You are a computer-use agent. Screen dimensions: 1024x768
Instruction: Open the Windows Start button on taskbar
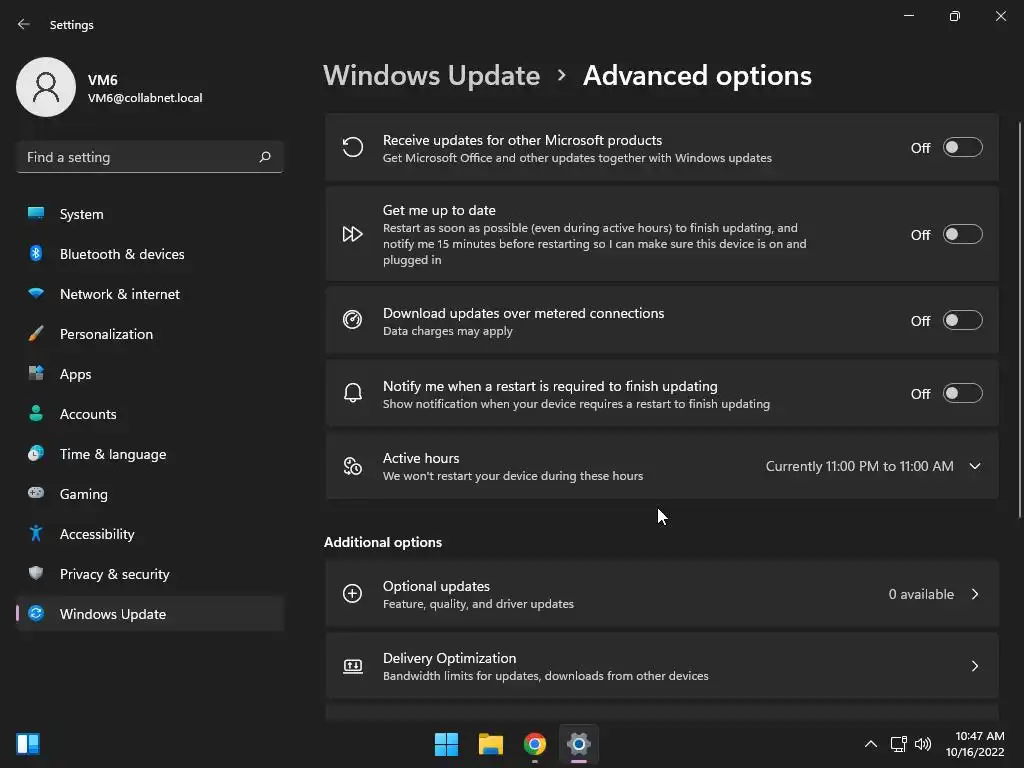(447, 744)
